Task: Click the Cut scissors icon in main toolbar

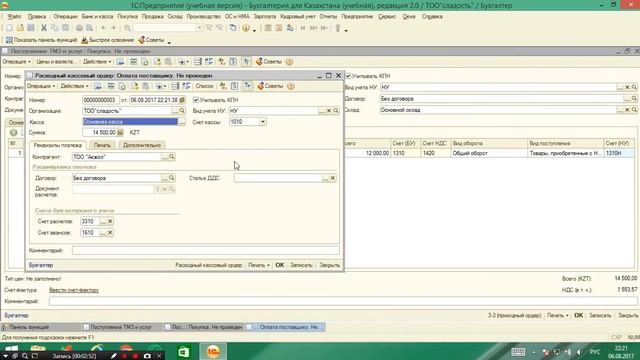Action: pos(44,28)
